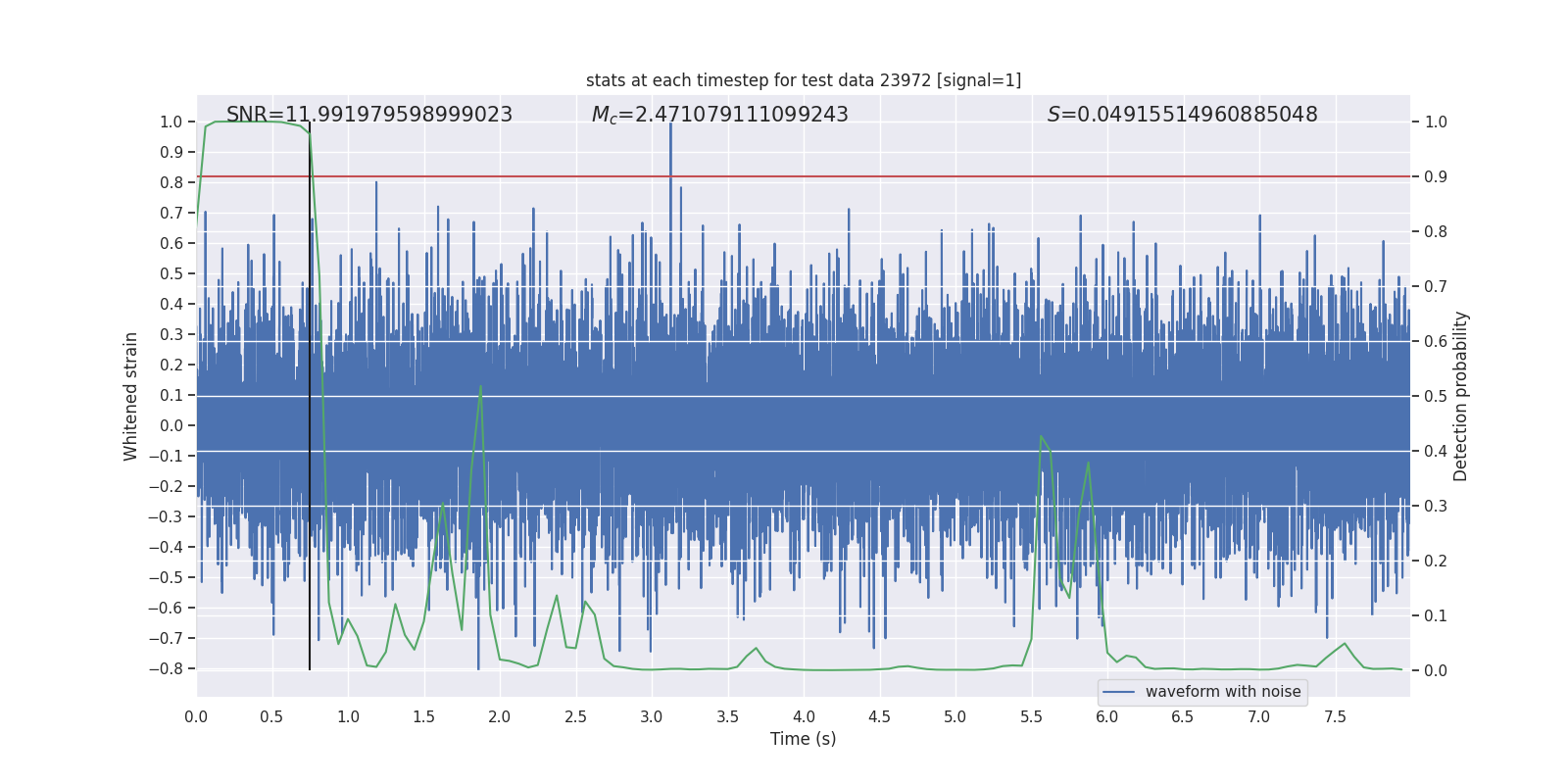The height and width of the screenshot is (784, 1568).
Task: Click the left y-axis tick label 1.0
Action: click(x=171, y=122)
